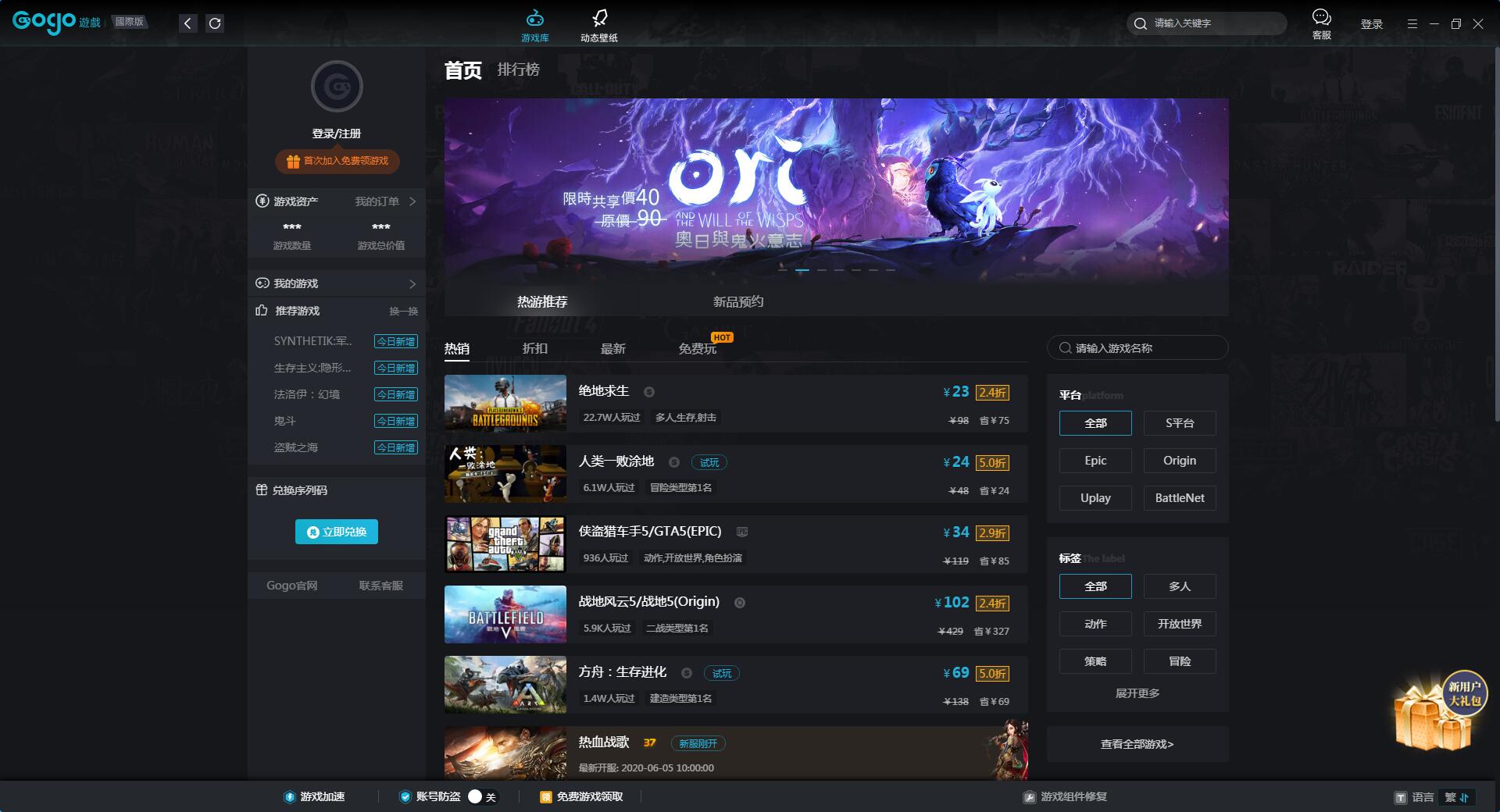Filter by S平台 platform
Image resolution: width=1500 pixels, height=812 pixels.
pyautogui.click(x=1180, y=423)
